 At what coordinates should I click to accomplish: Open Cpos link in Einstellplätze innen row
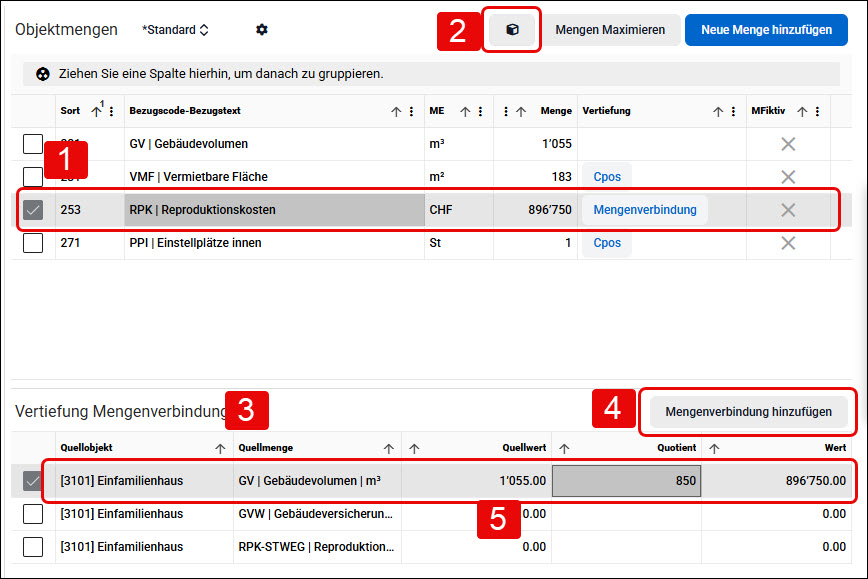click(607, 242)
